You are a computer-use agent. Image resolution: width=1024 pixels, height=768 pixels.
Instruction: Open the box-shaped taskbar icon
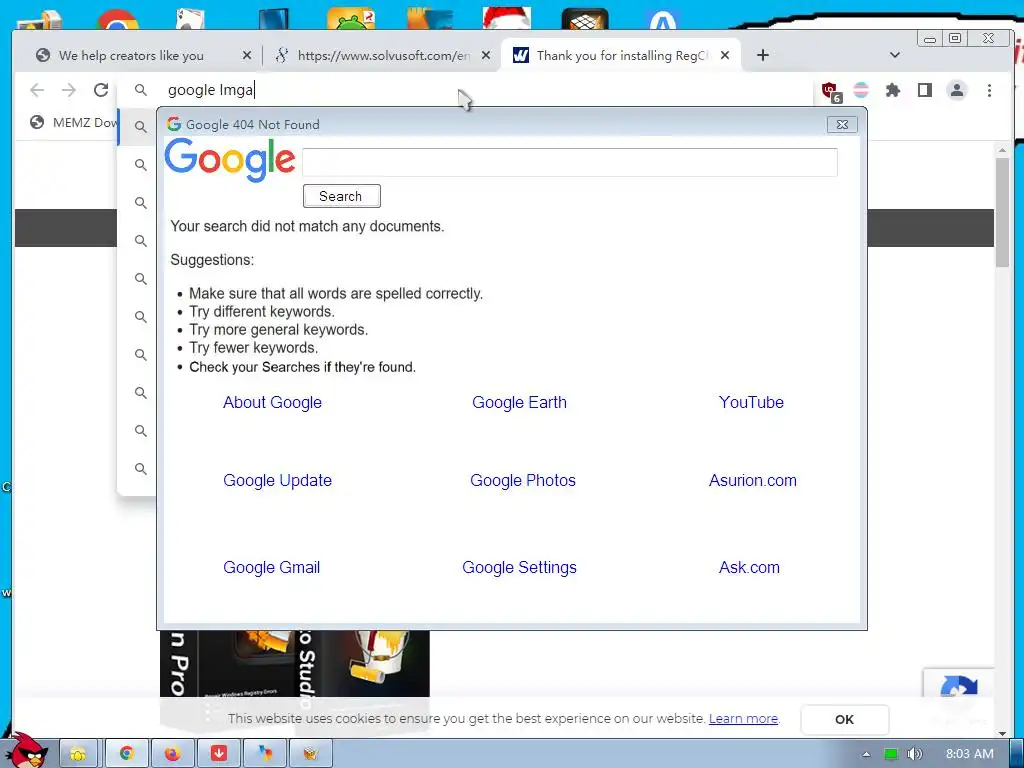[x=311, y=754]
